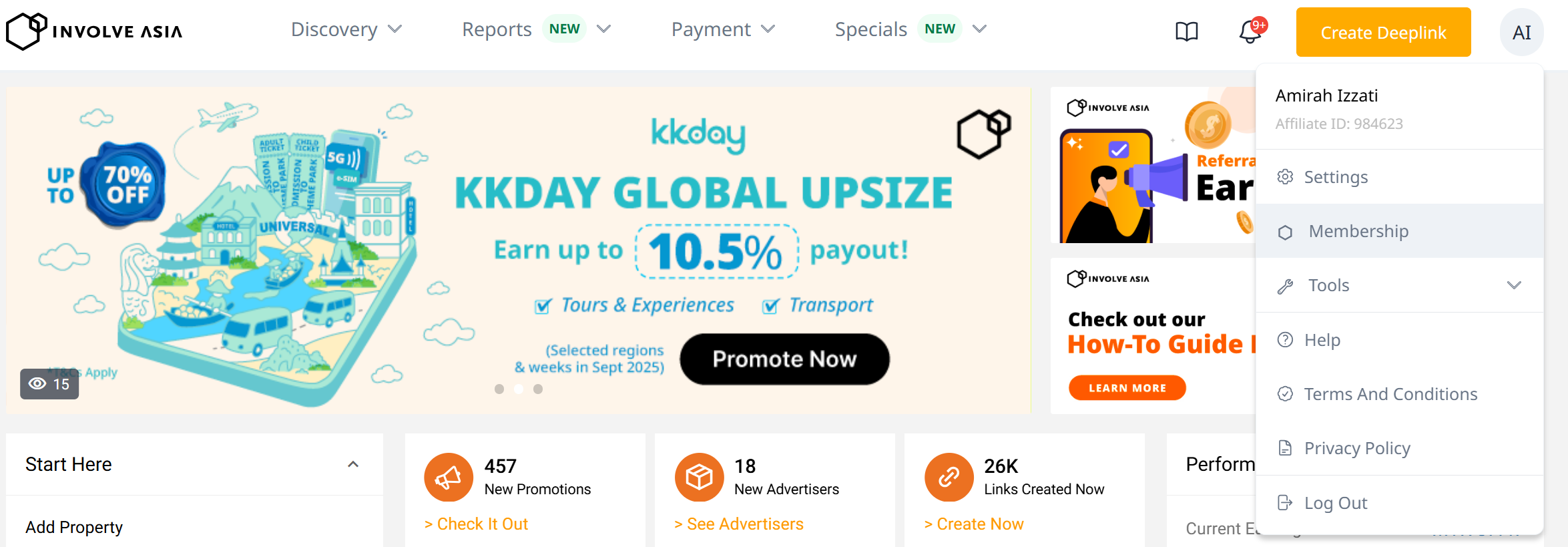The height and width of the screenshot is (547, 1568).
Task: Click the eye views counter badge
Action: point(49,384)
